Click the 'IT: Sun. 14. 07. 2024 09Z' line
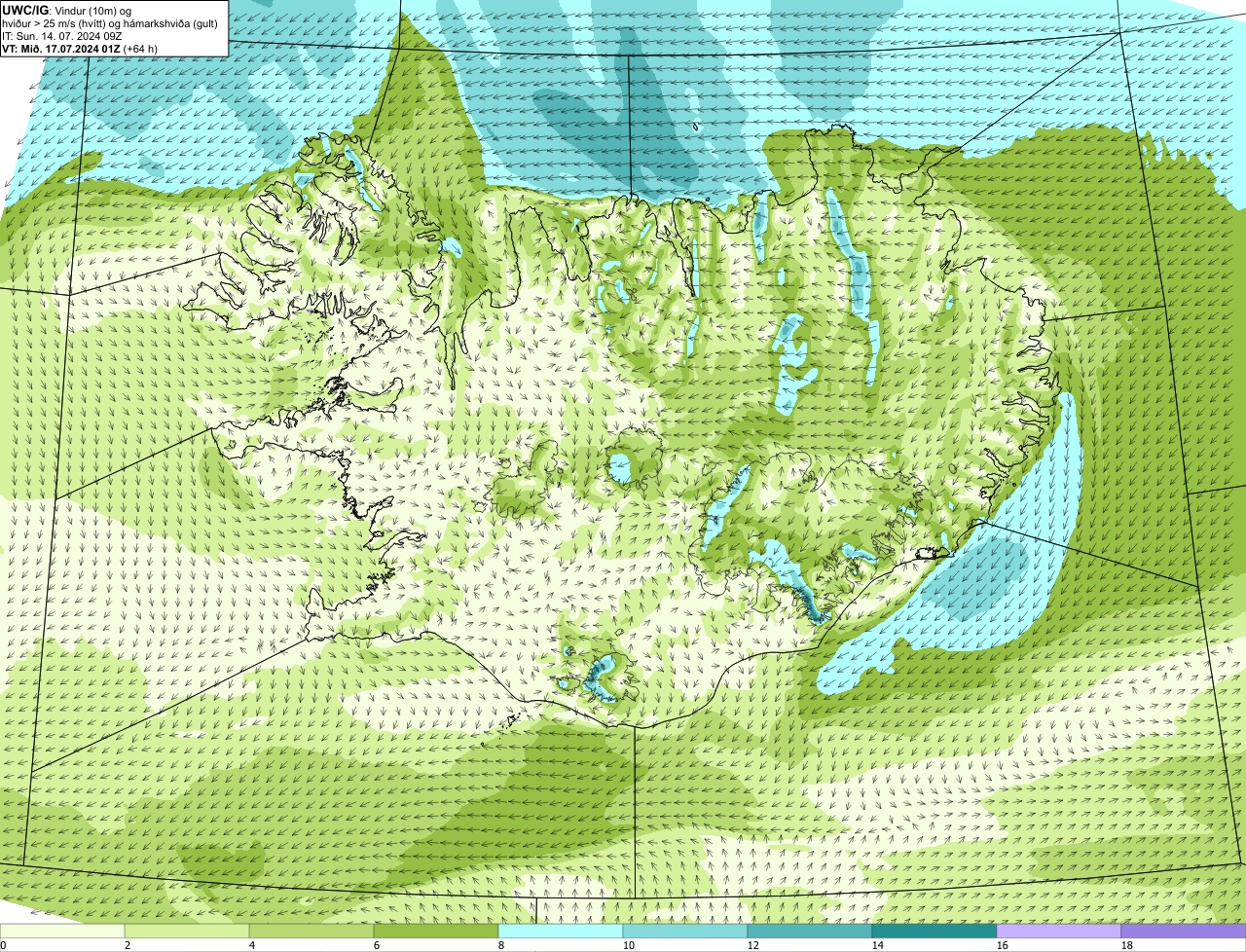 pos(62,35)
